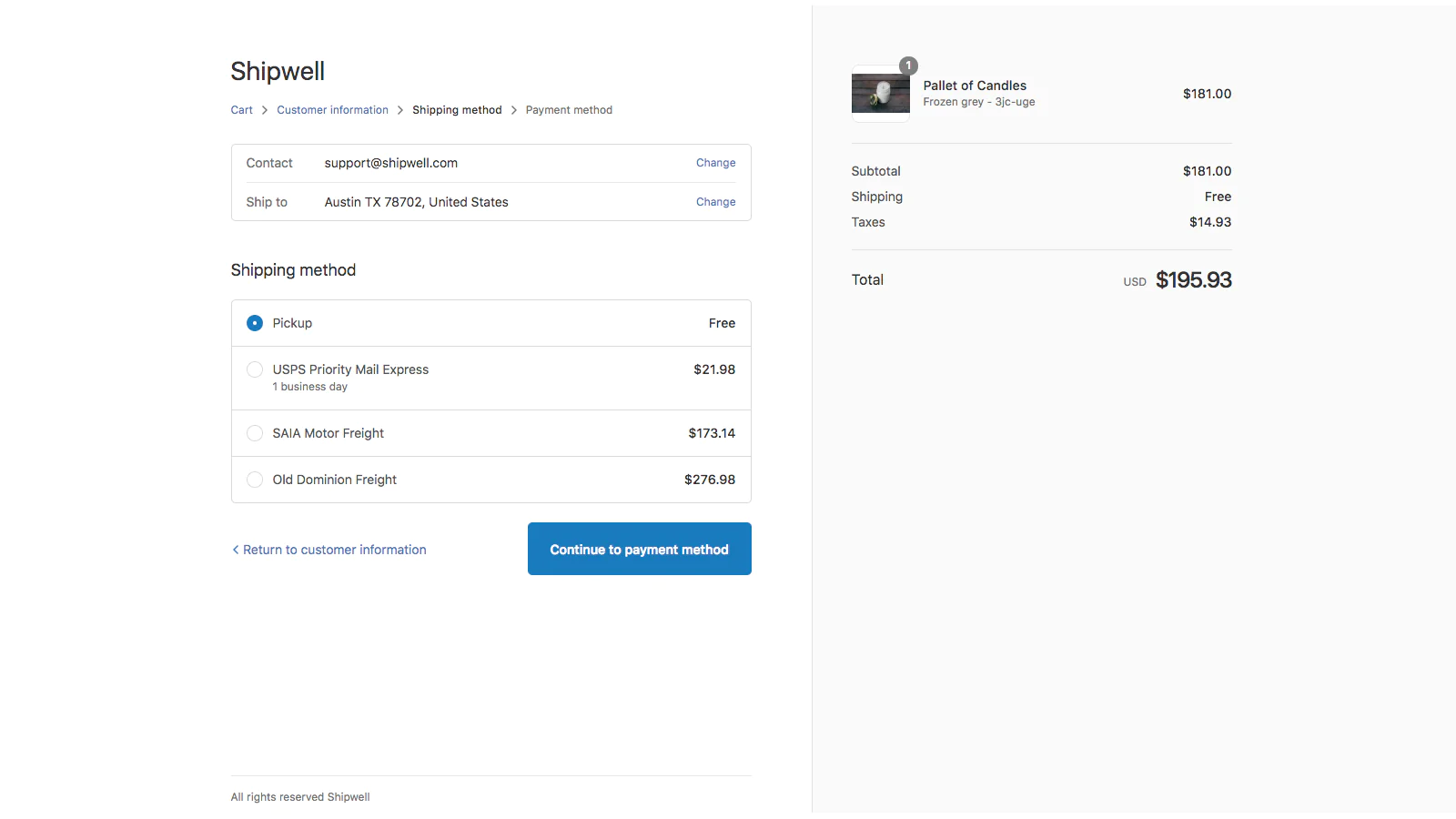This screenshot has height=819, width=1456.
Task: Click the Subtotal $181.00 amount
Action: tap(1207, 171)
